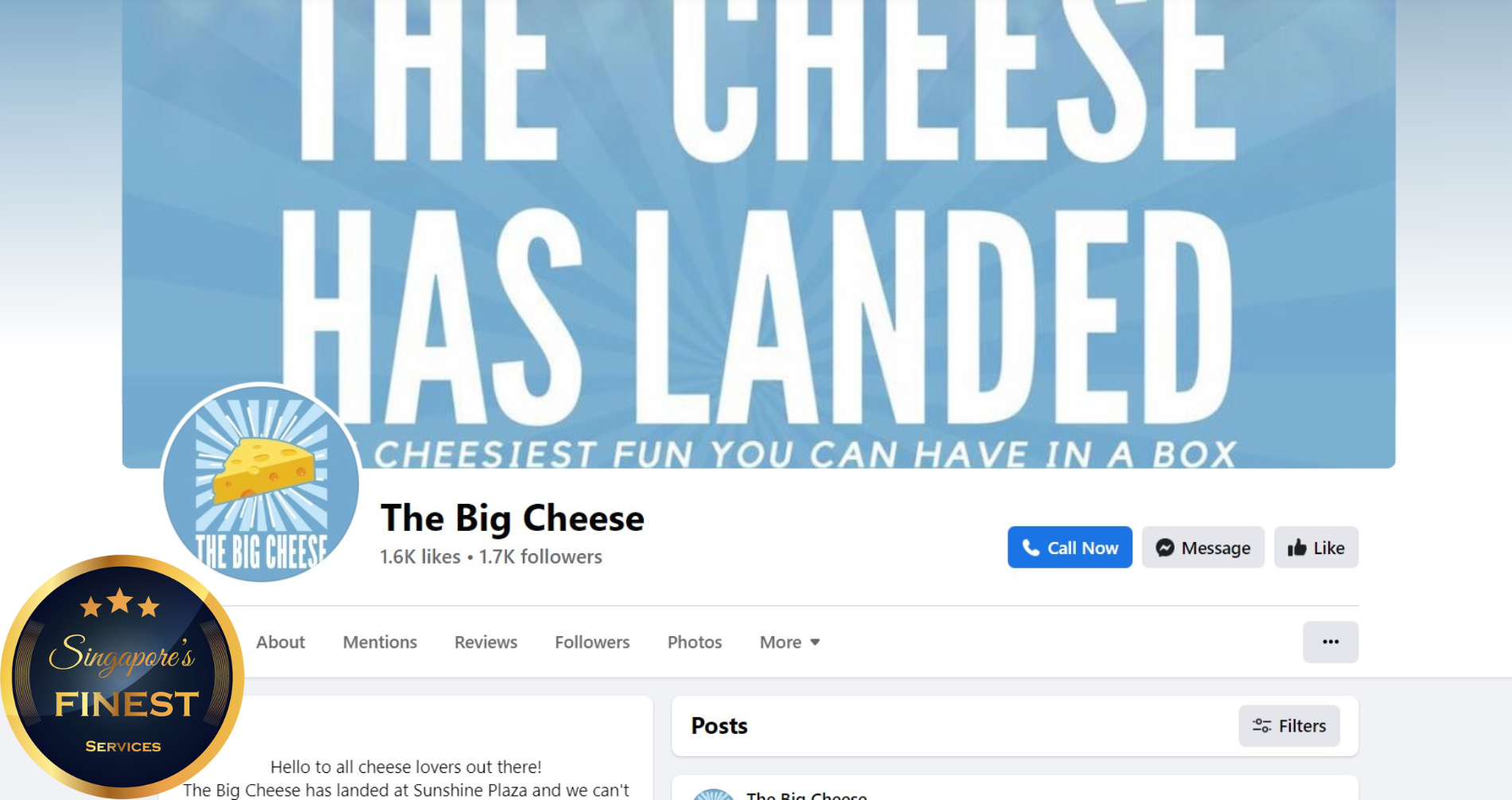View the Followers tab
The height and width of the screenshot is (800, 1512).
tap(592, 642)
